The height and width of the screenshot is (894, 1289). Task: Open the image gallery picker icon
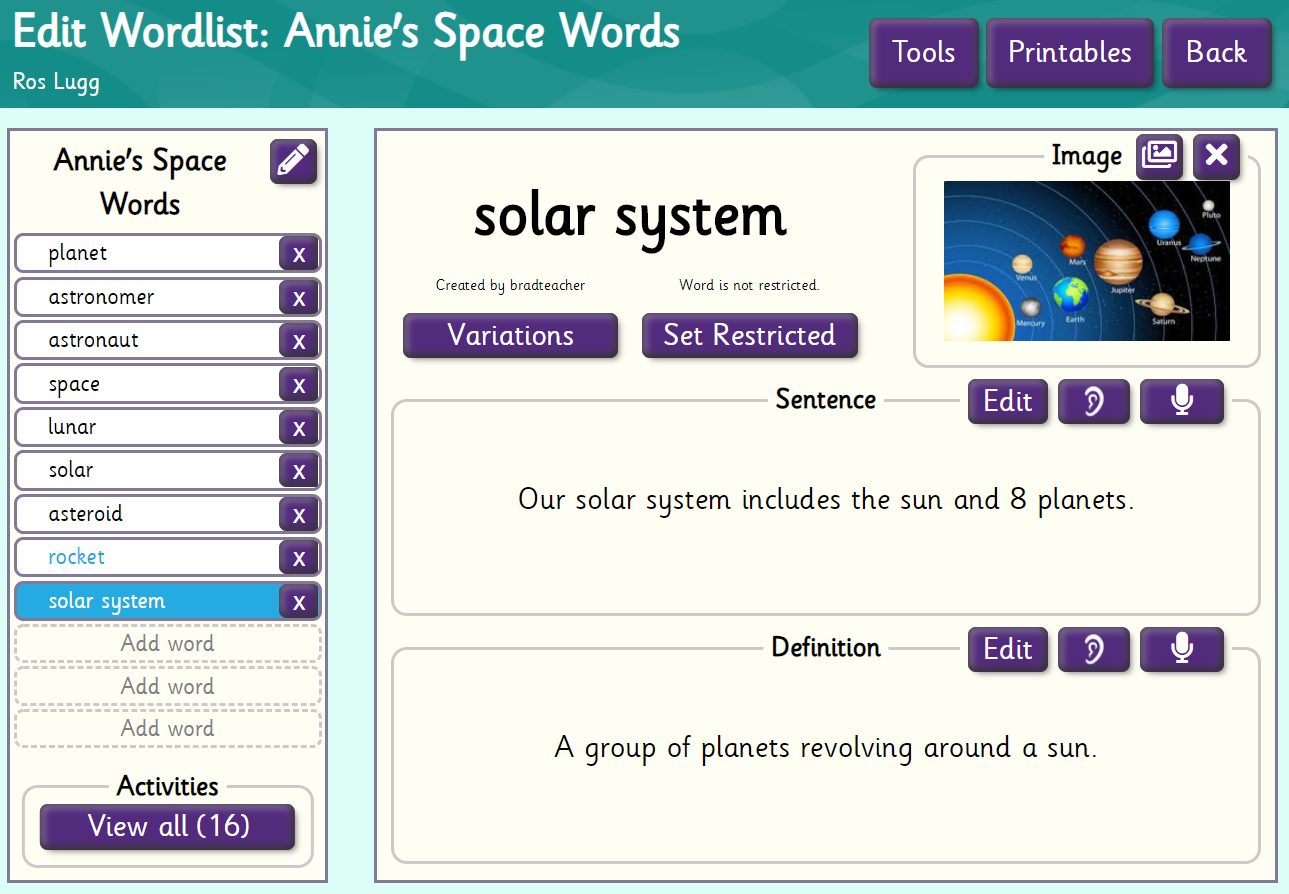[x=1159, y=156]
